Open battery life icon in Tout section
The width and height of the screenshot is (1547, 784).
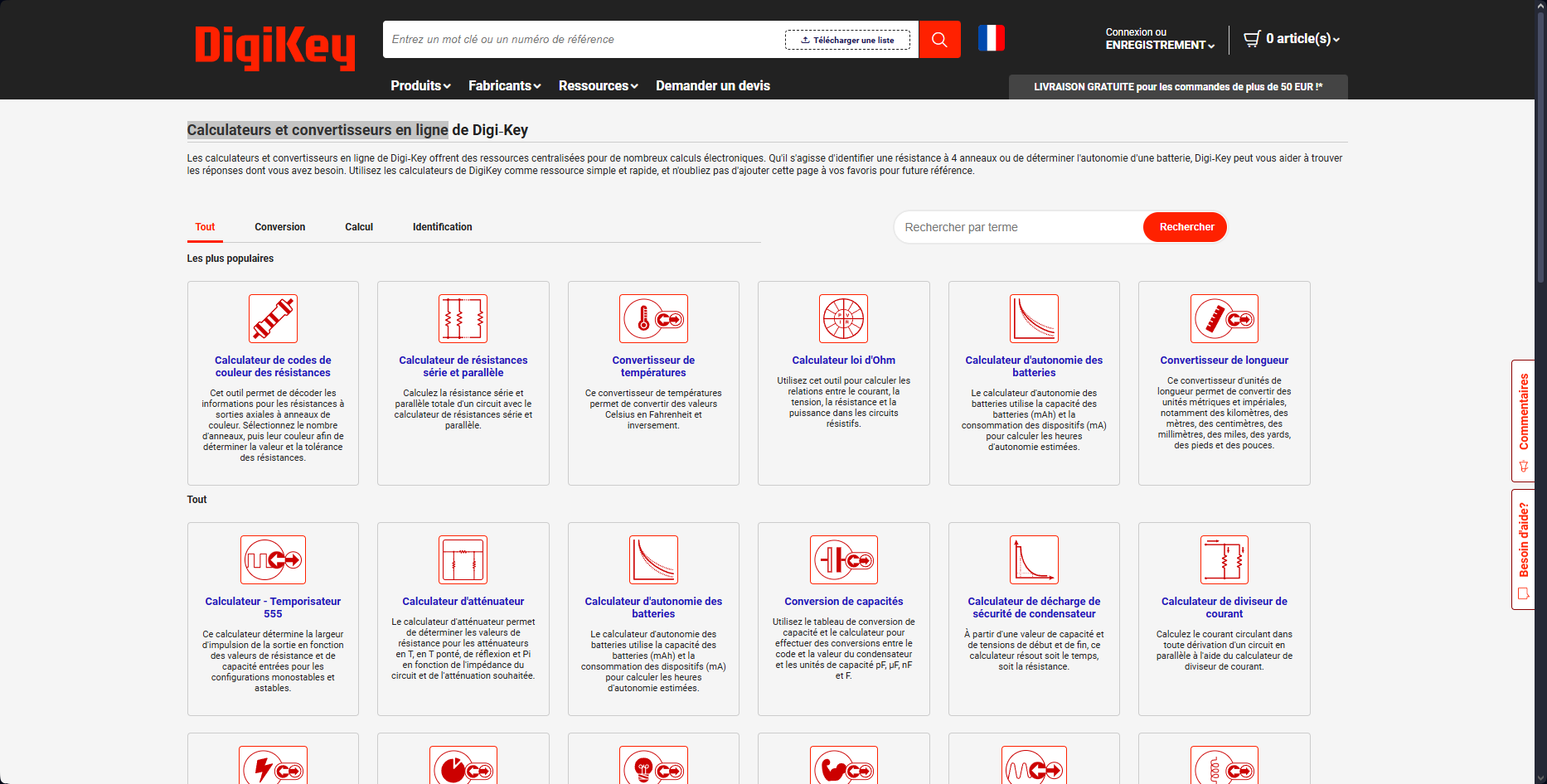(653, 559)
